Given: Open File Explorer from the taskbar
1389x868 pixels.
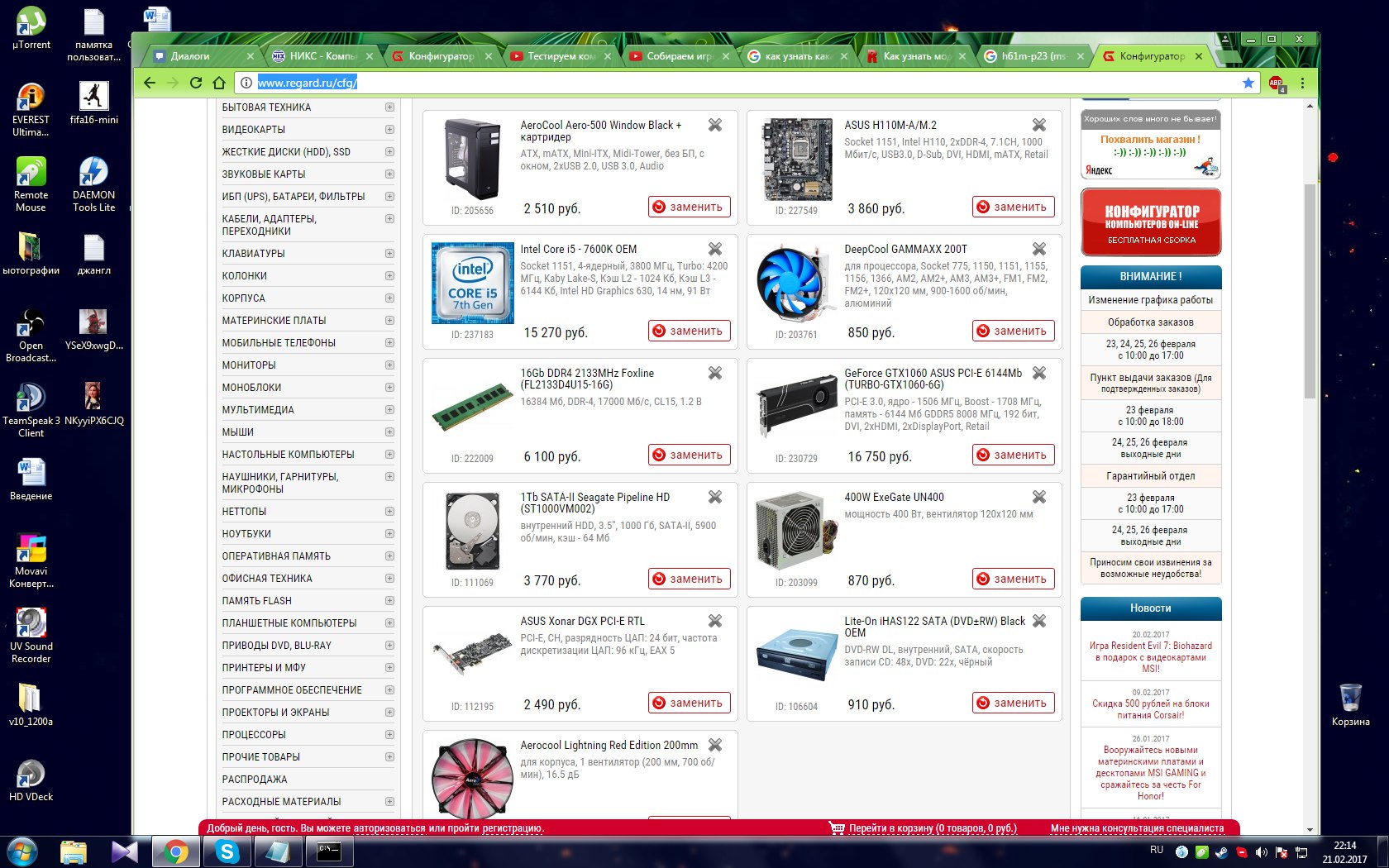Looking at the screenshot, I should point(74,851).
